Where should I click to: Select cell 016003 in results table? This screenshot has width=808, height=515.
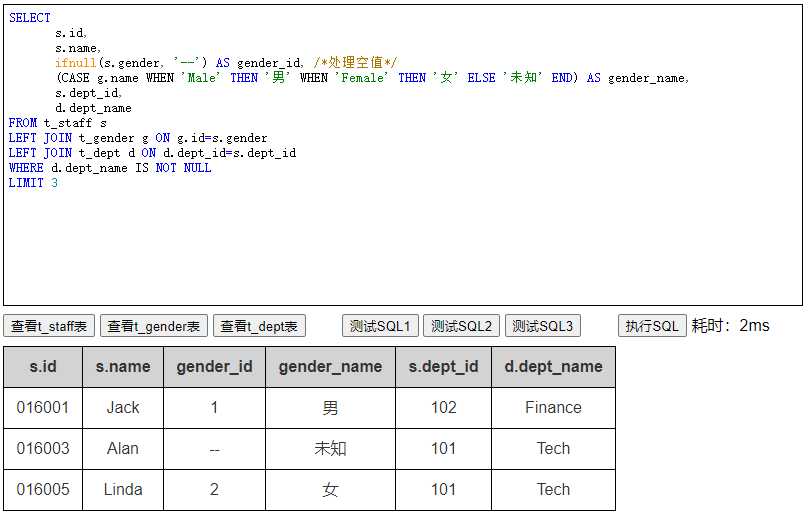click(43, 448)
